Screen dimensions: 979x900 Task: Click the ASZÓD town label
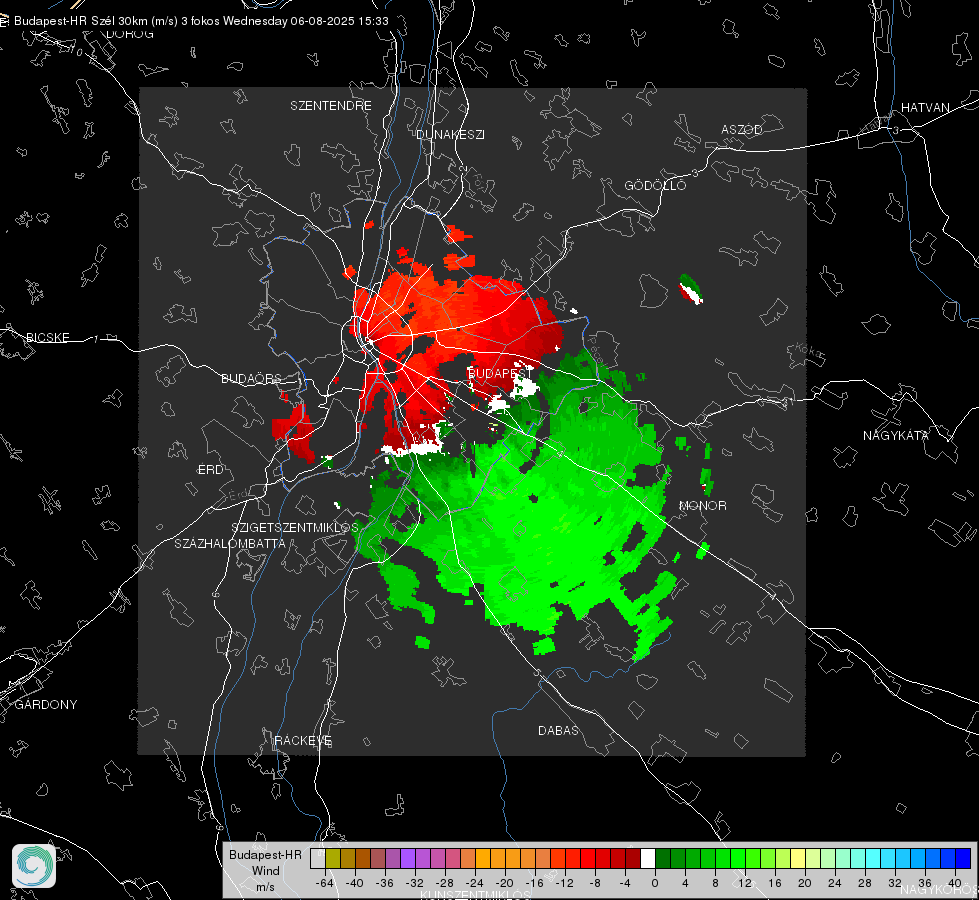point(742,129)
